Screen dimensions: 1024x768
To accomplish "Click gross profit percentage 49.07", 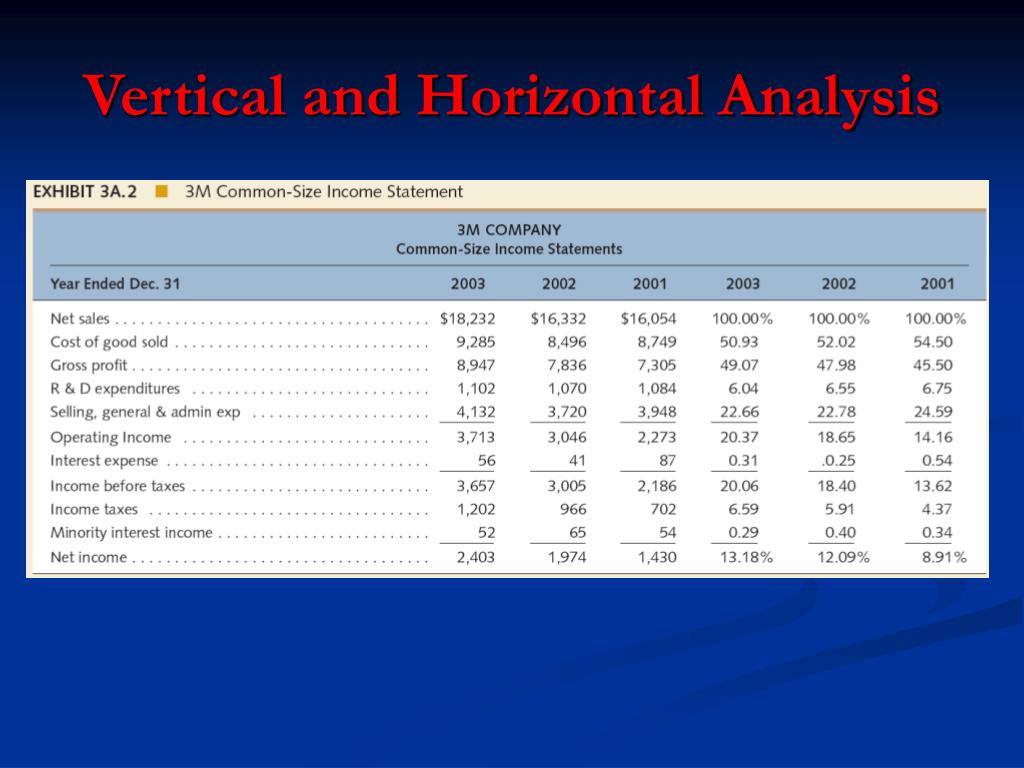I will tap(739, 365).
